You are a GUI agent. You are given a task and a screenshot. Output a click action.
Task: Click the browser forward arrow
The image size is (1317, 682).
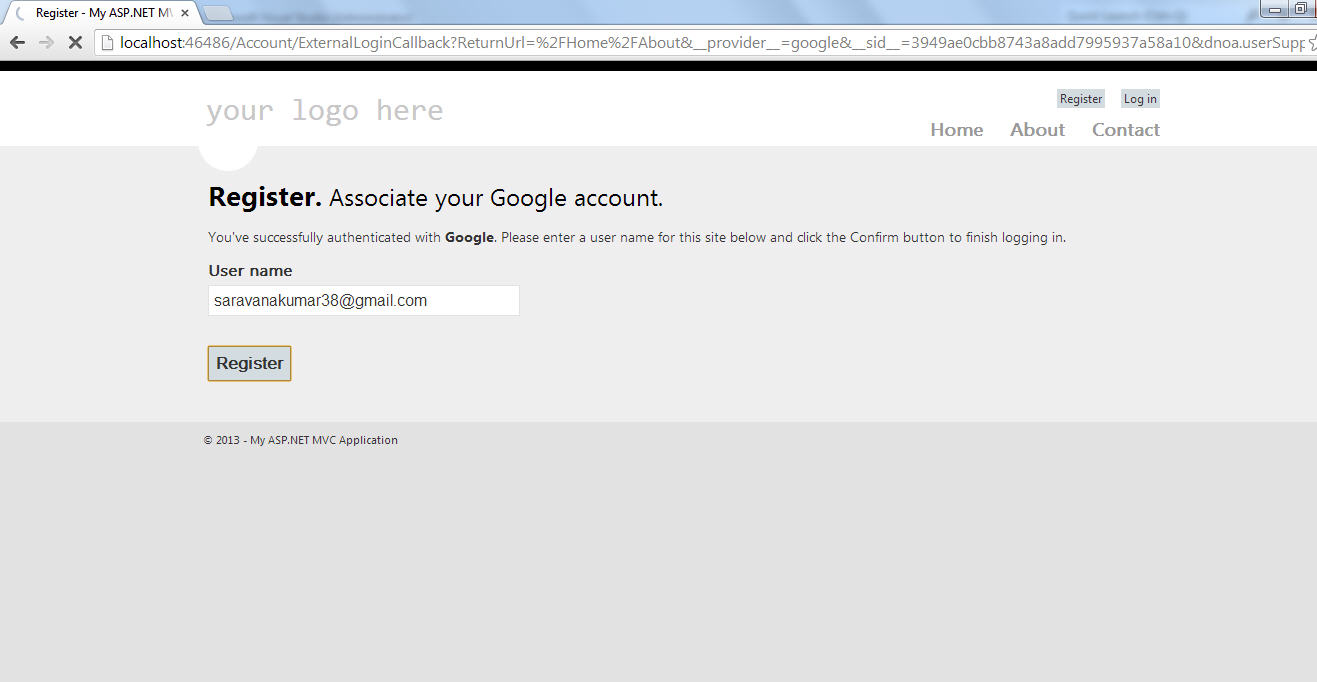coord(46,42)
